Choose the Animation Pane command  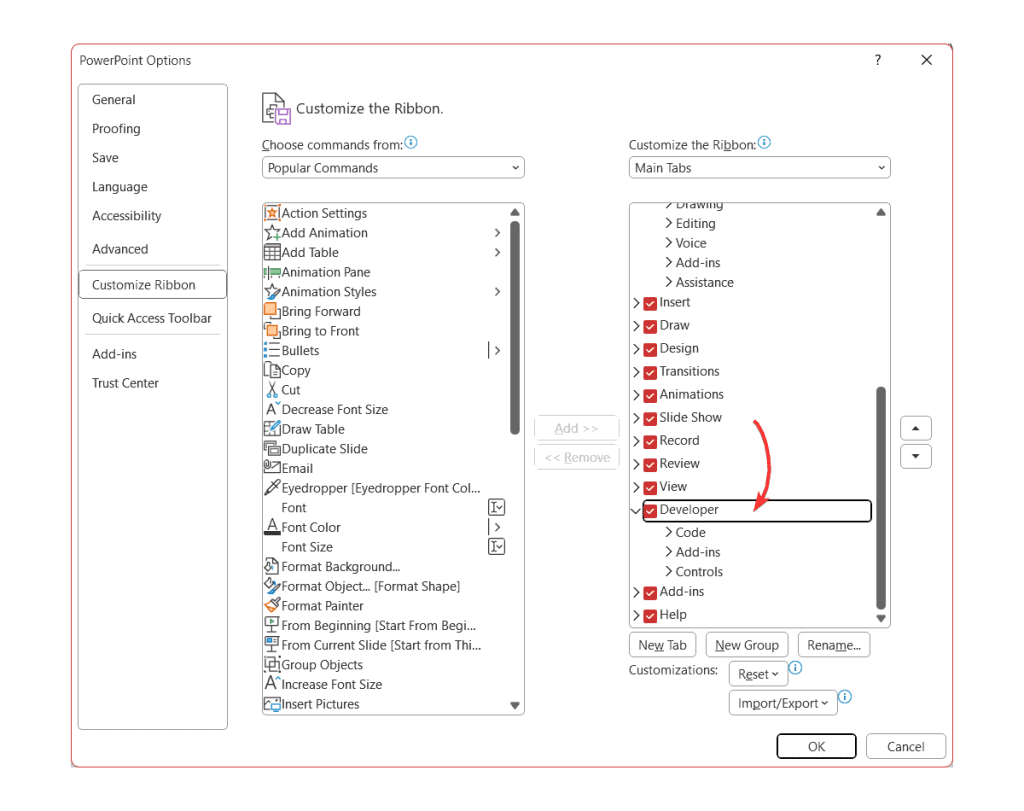pos(325,272)
